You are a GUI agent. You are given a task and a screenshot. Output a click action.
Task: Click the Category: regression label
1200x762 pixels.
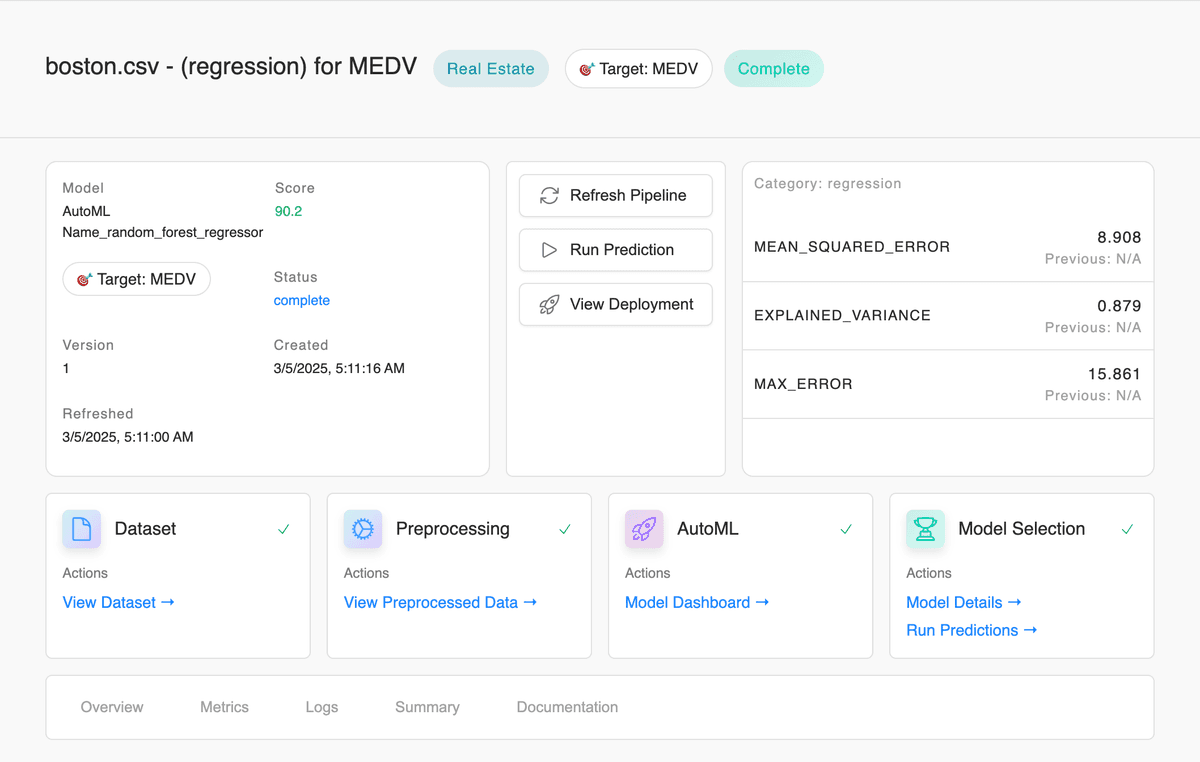pyautogui.click(x=828, y=184)
